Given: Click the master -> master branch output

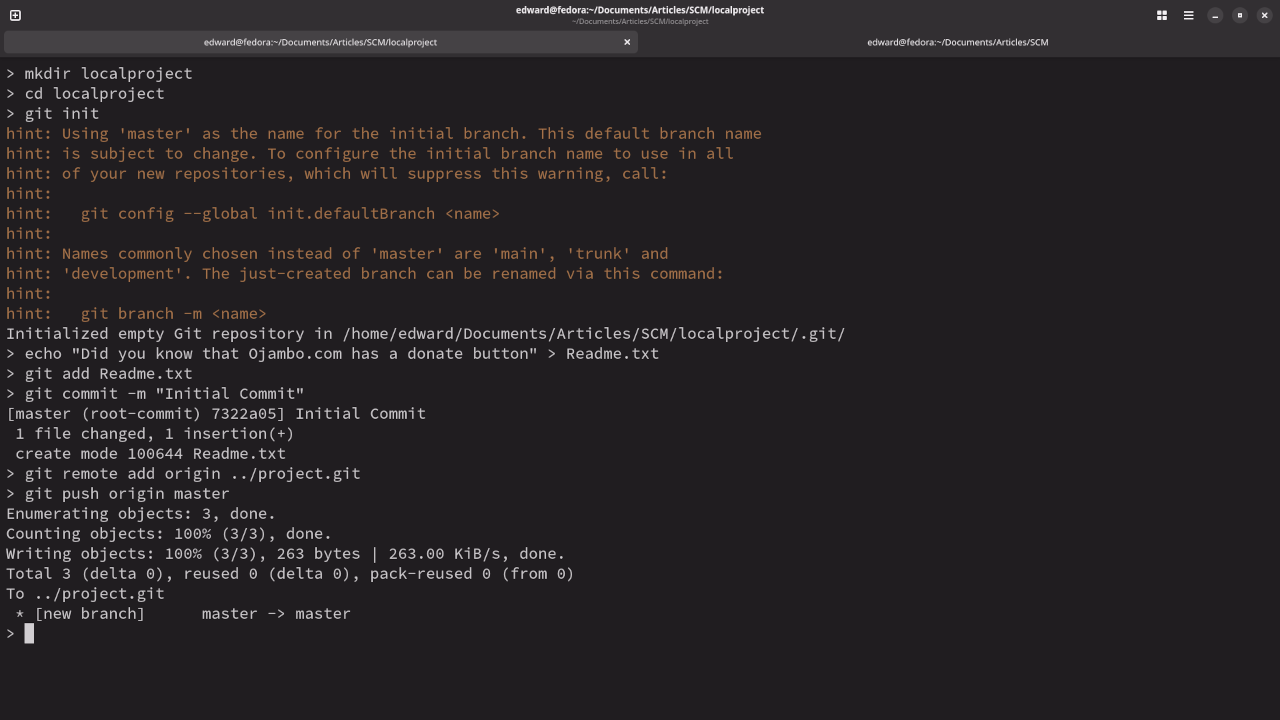Looking at the screenshot, I should (275, 613).
